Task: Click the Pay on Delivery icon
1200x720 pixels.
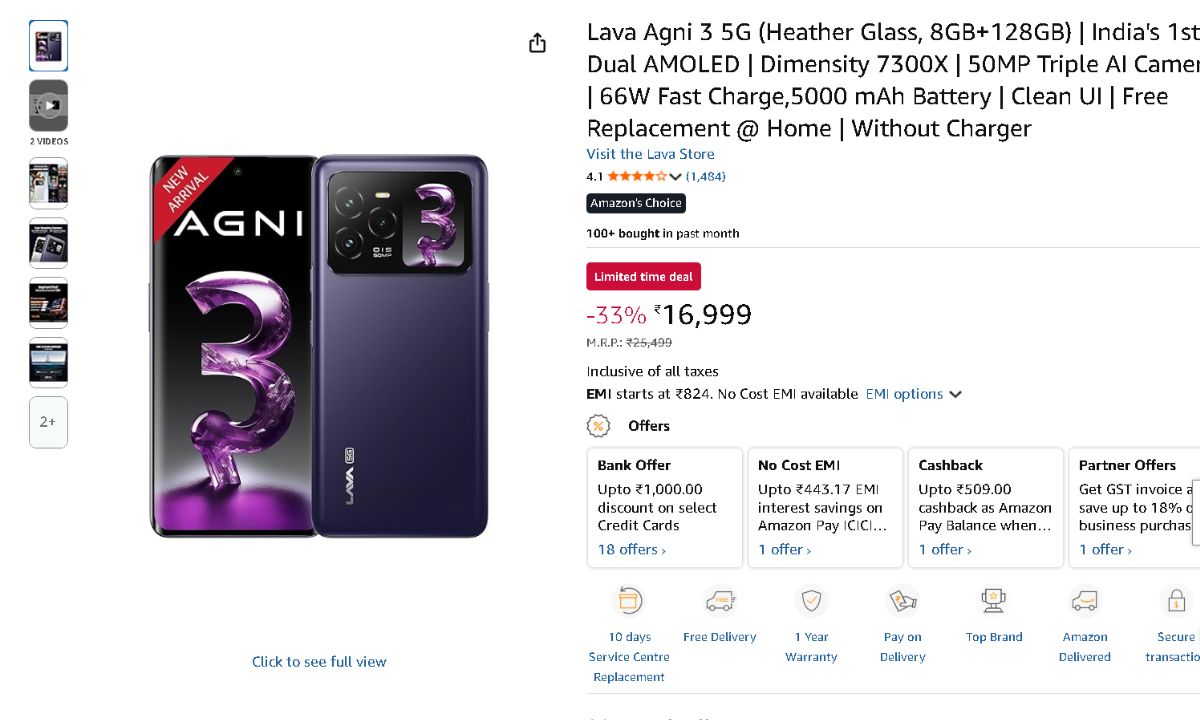Action: tap(902, 601)
